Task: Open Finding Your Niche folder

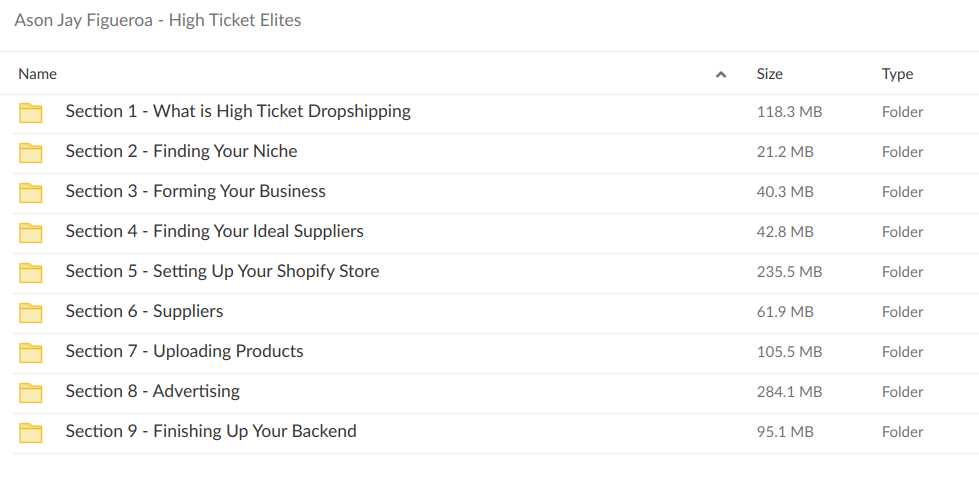Action: [x=181, y=151]
